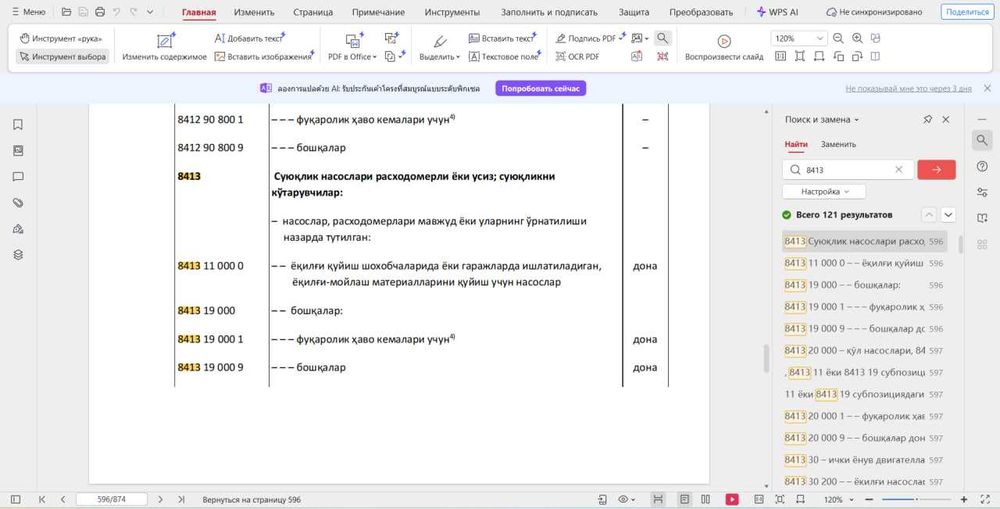
Task: Go to previous page arrow in status bar
Action: coord(62,499)
